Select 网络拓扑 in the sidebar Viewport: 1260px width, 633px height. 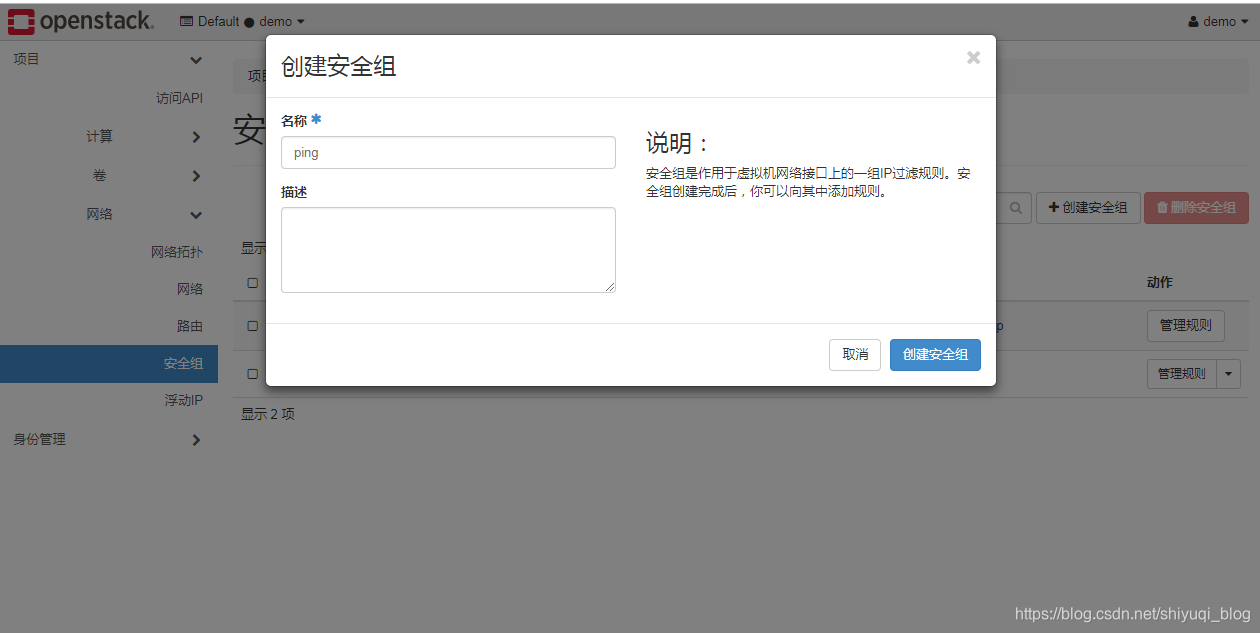pyautogui.click(x=176, y=251)
